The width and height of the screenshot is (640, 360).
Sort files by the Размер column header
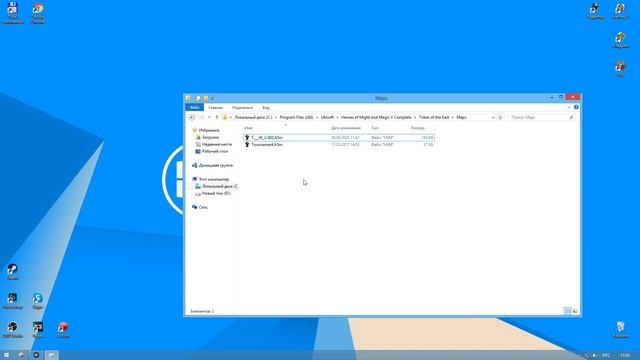[418, 128]
